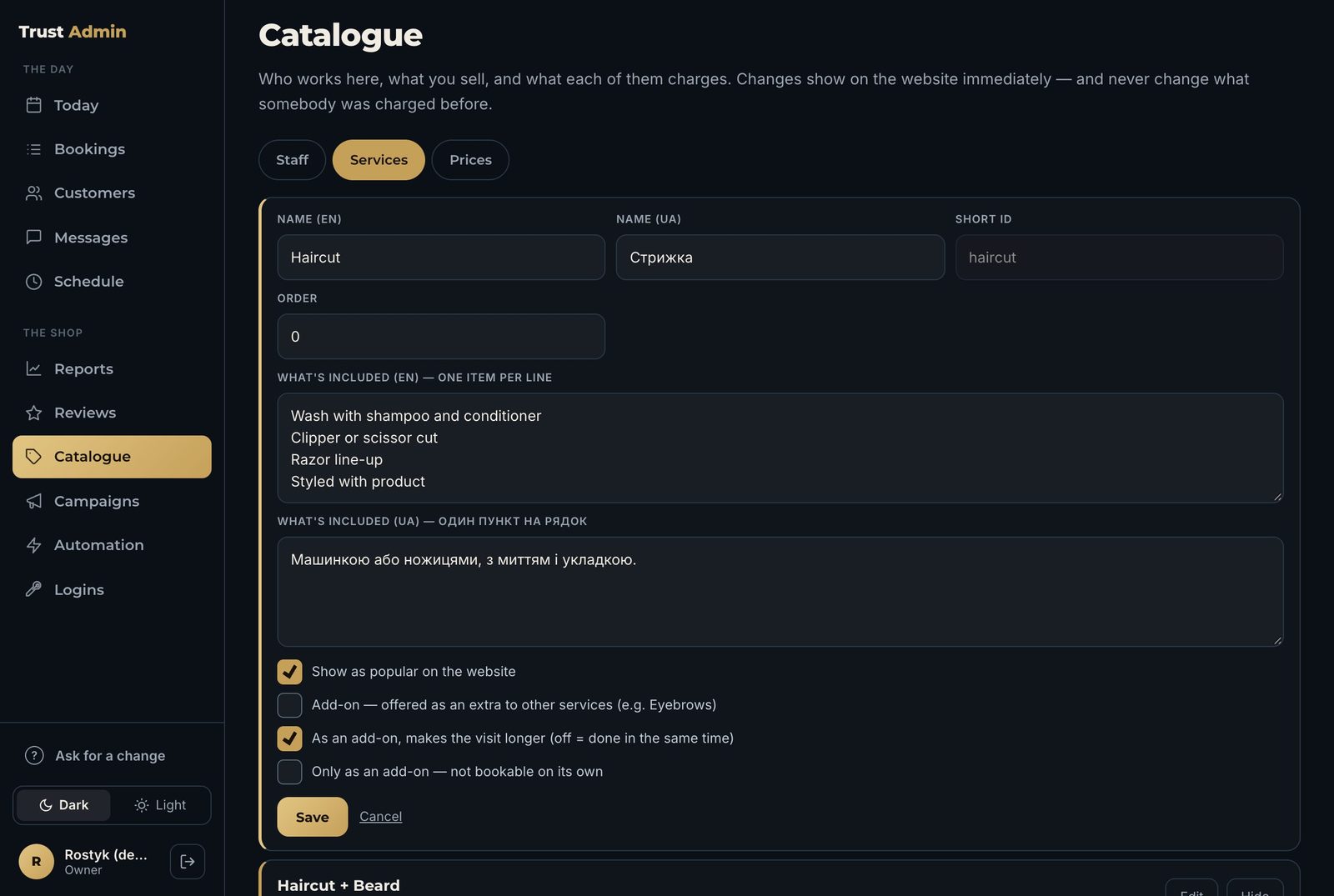The image size is (1334, 896).
Task: Switch to the Staff tab
Action: (x=292, y=160)
